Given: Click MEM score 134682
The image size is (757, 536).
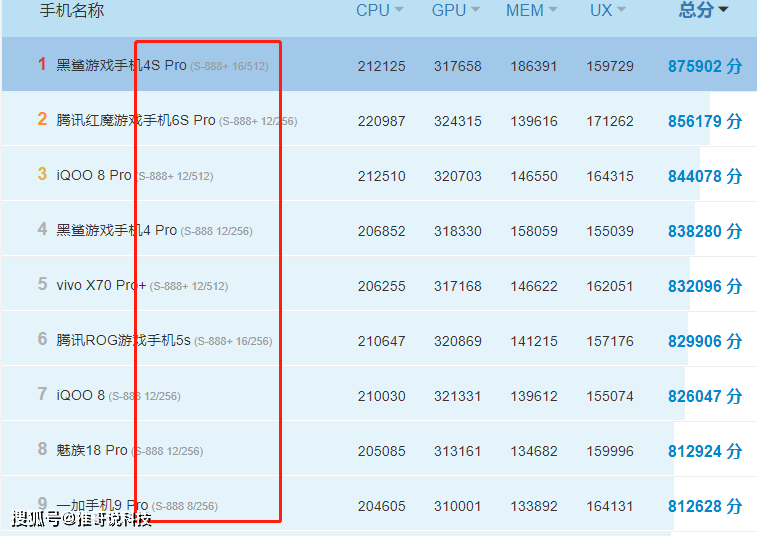Looking at the screenshot, I should 534,451.
